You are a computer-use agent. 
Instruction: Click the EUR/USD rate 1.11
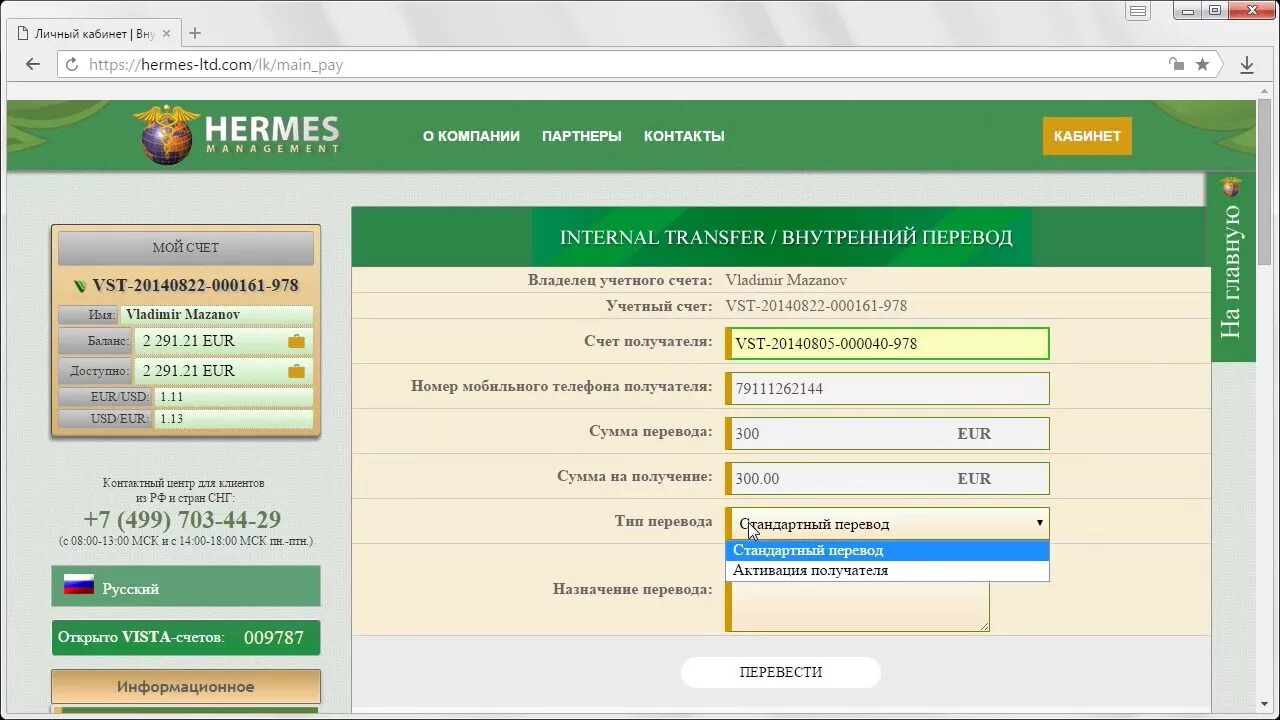pos(171,397)
